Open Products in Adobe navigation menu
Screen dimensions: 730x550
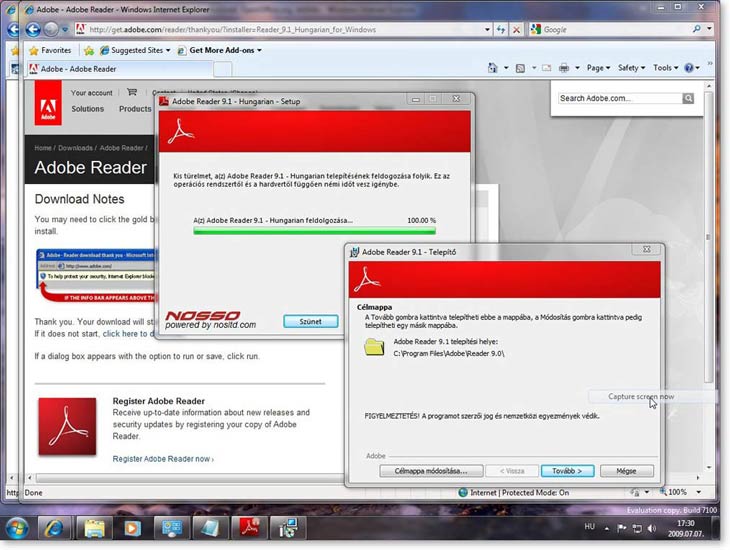tap(134, 109)
